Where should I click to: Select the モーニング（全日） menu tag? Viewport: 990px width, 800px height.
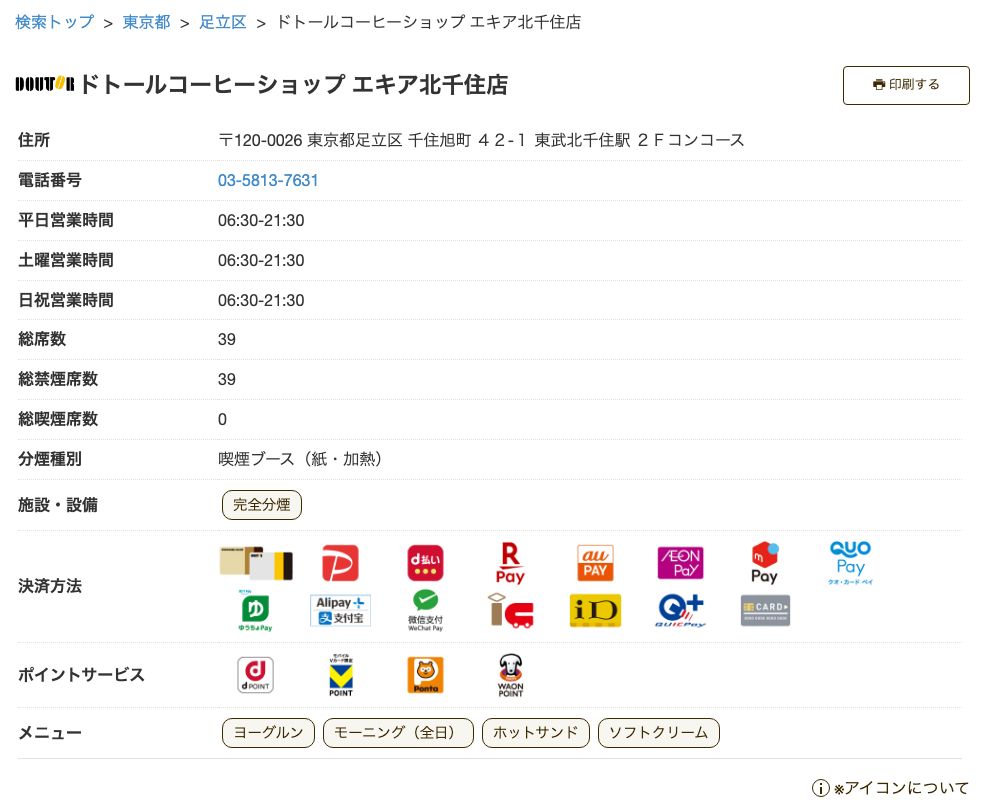(398, 732)
